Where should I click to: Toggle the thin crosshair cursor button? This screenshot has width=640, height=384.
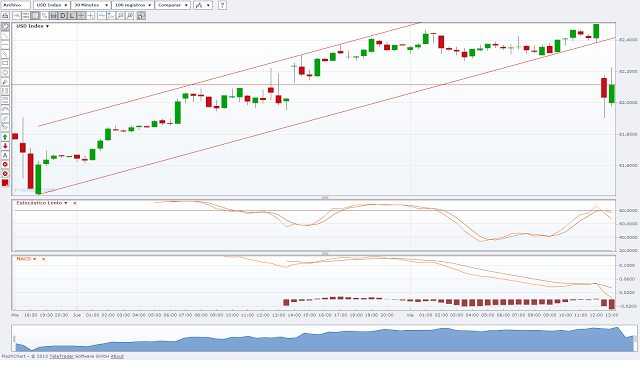(x=90, y=16)
